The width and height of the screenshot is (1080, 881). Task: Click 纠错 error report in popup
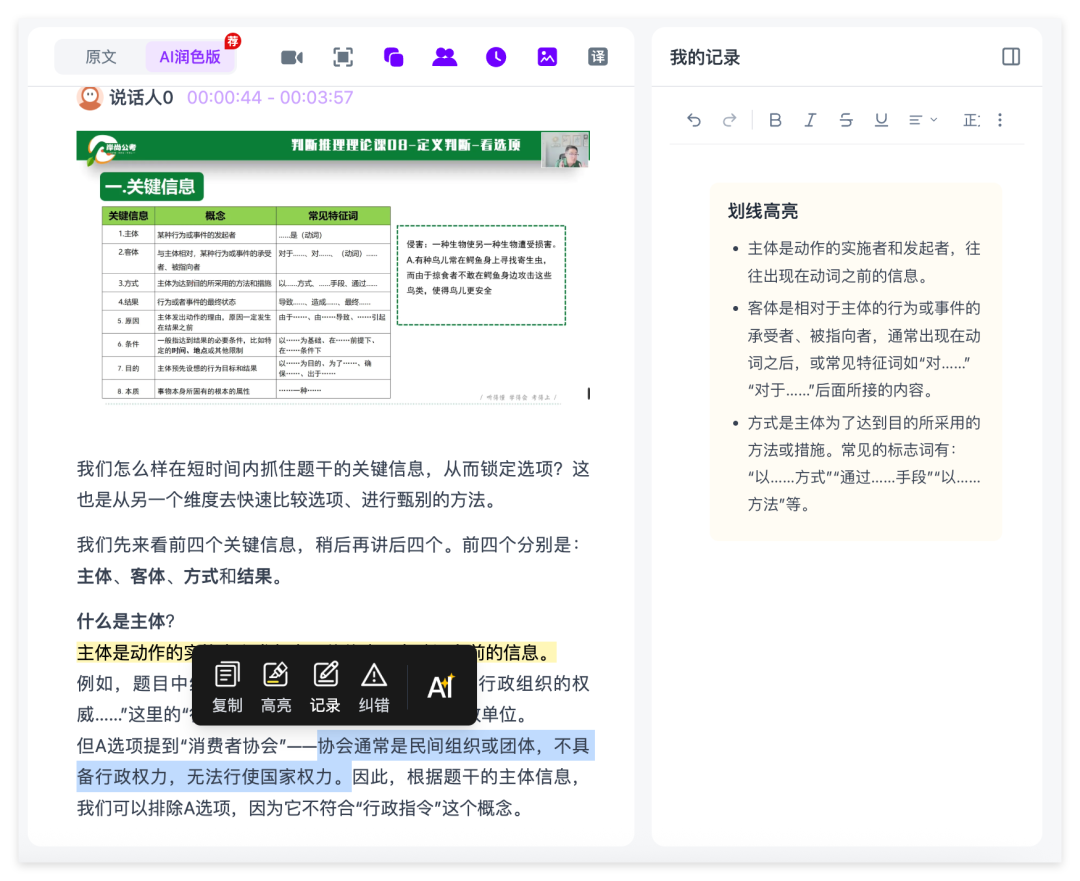click(374, 687)
